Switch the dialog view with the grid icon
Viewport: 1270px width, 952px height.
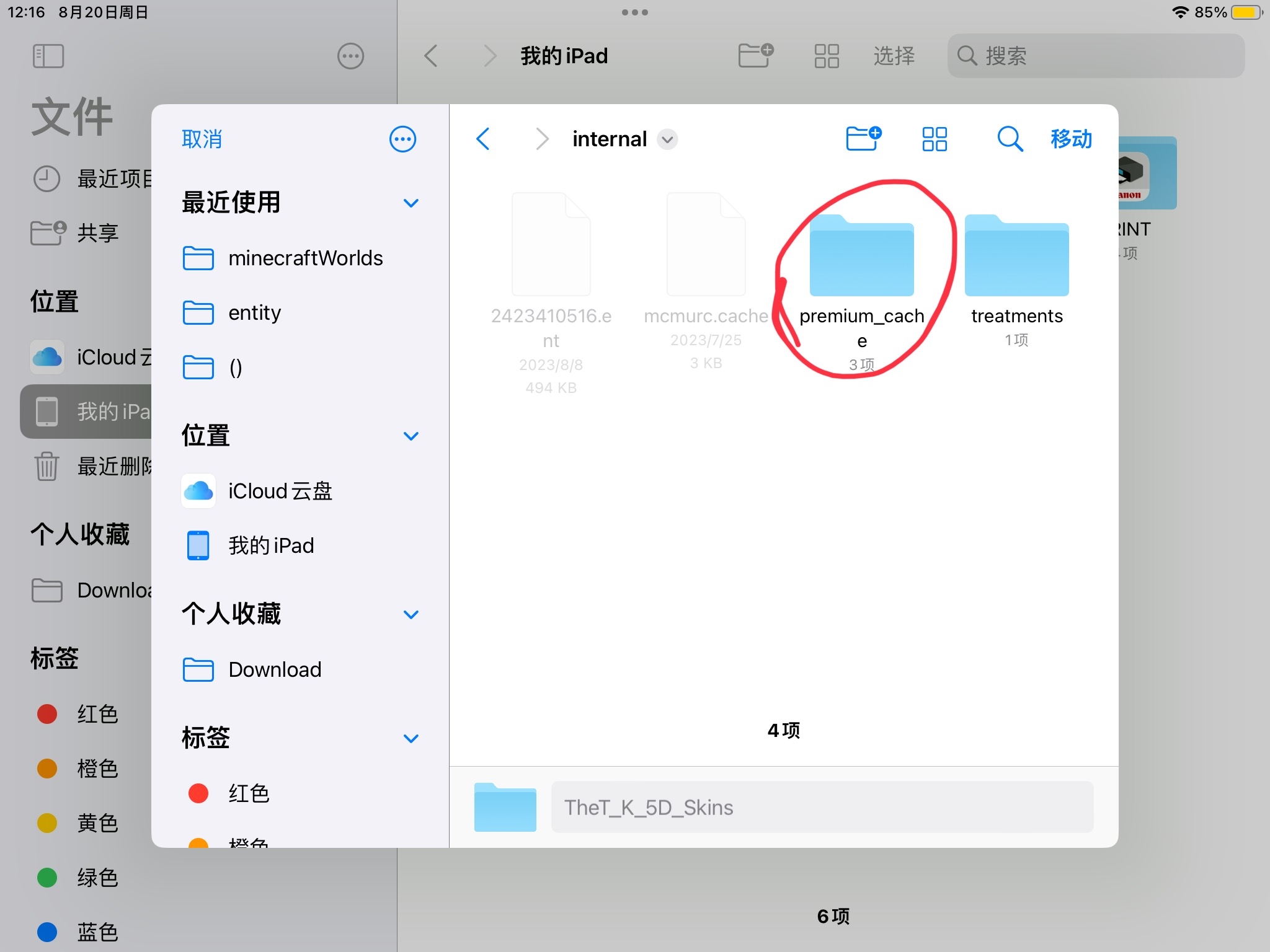[935, 139]
